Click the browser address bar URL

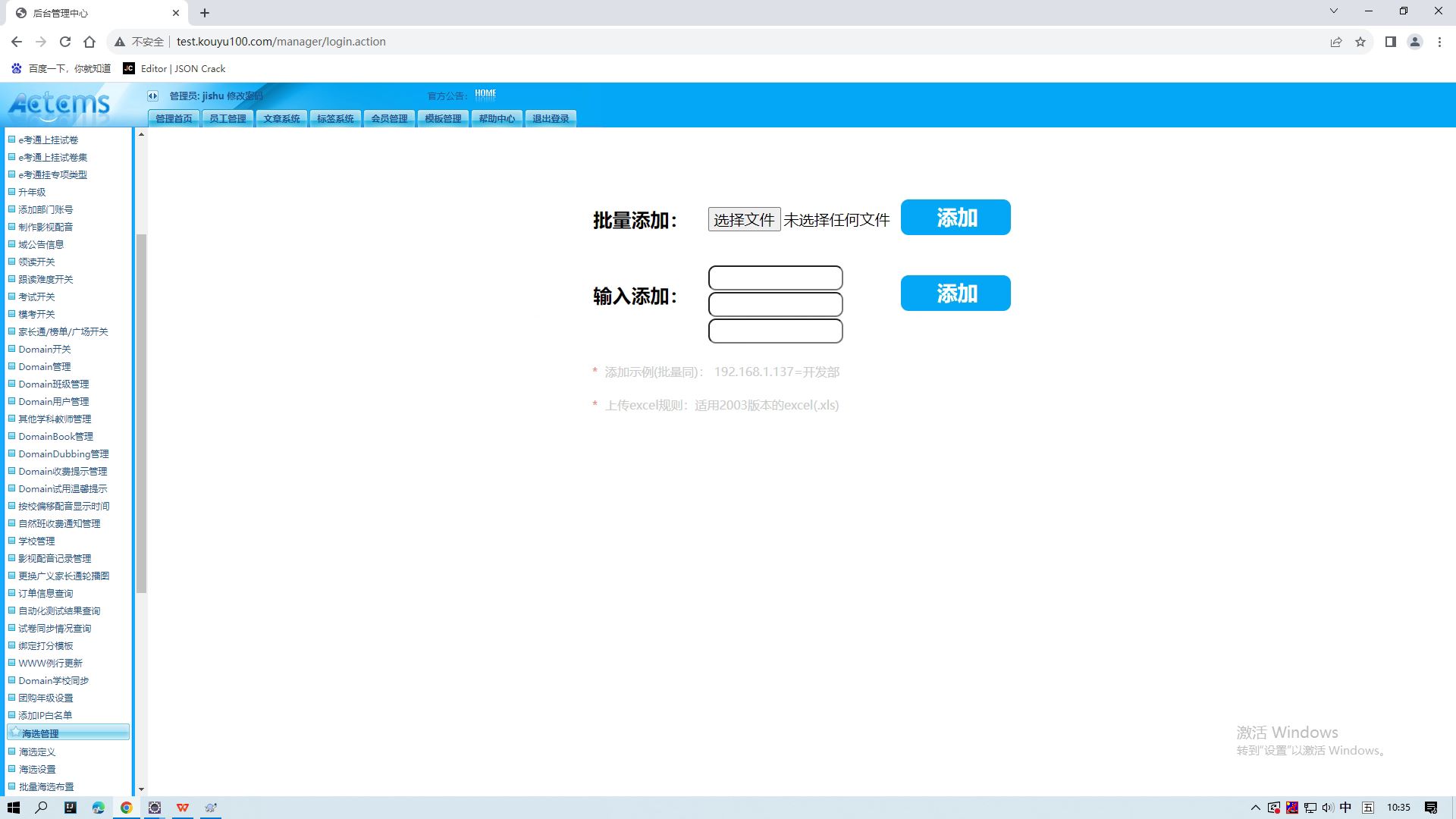click(281, 42)
